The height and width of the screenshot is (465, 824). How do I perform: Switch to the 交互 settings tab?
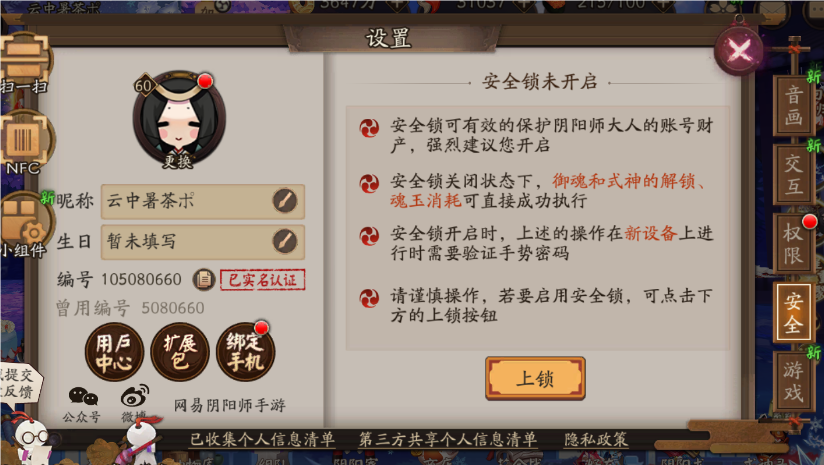coord(794,174)
